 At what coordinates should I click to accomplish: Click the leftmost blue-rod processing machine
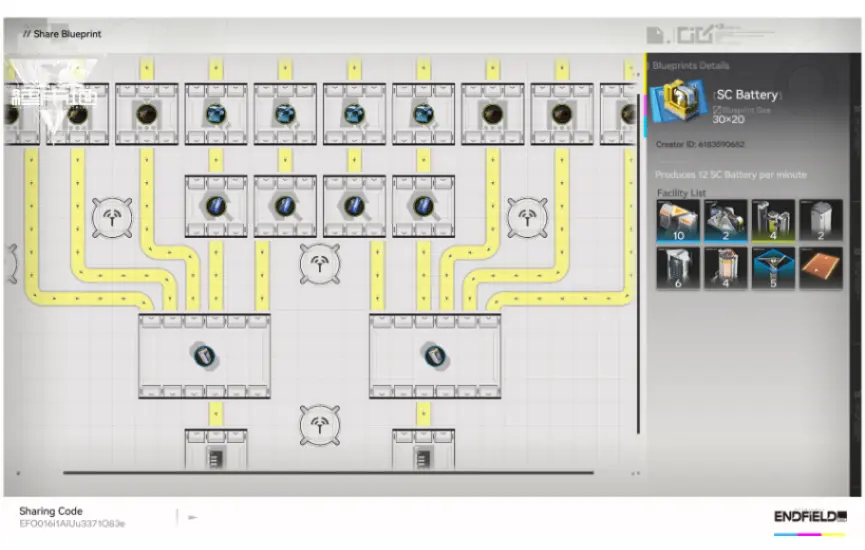click(216, 205)
